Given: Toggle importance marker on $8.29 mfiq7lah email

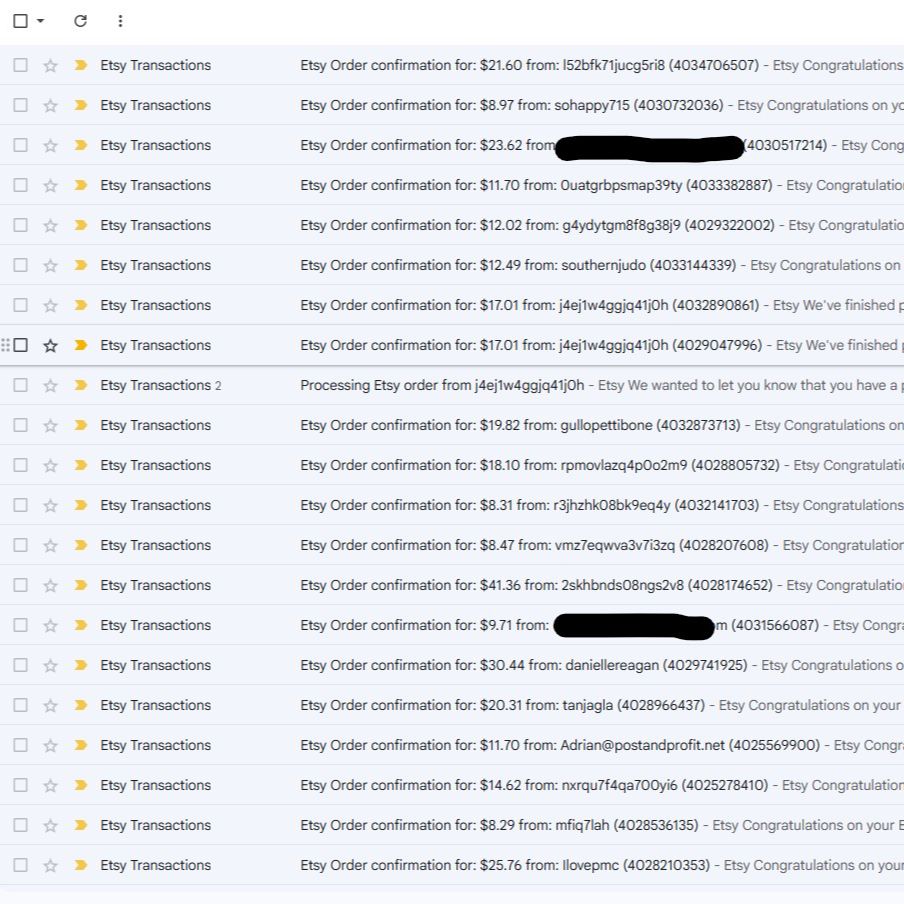Looking at the screenshot, I should point(81,825).
